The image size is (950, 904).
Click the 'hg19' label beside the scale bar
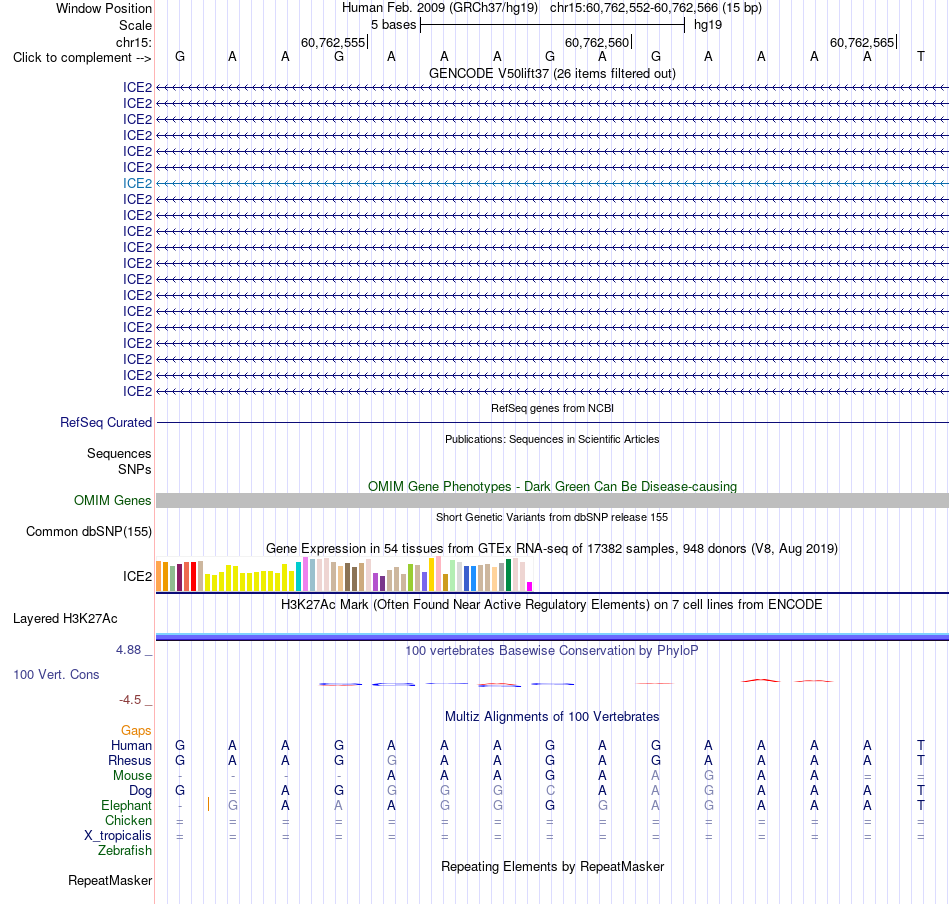(x=708, y=25)
